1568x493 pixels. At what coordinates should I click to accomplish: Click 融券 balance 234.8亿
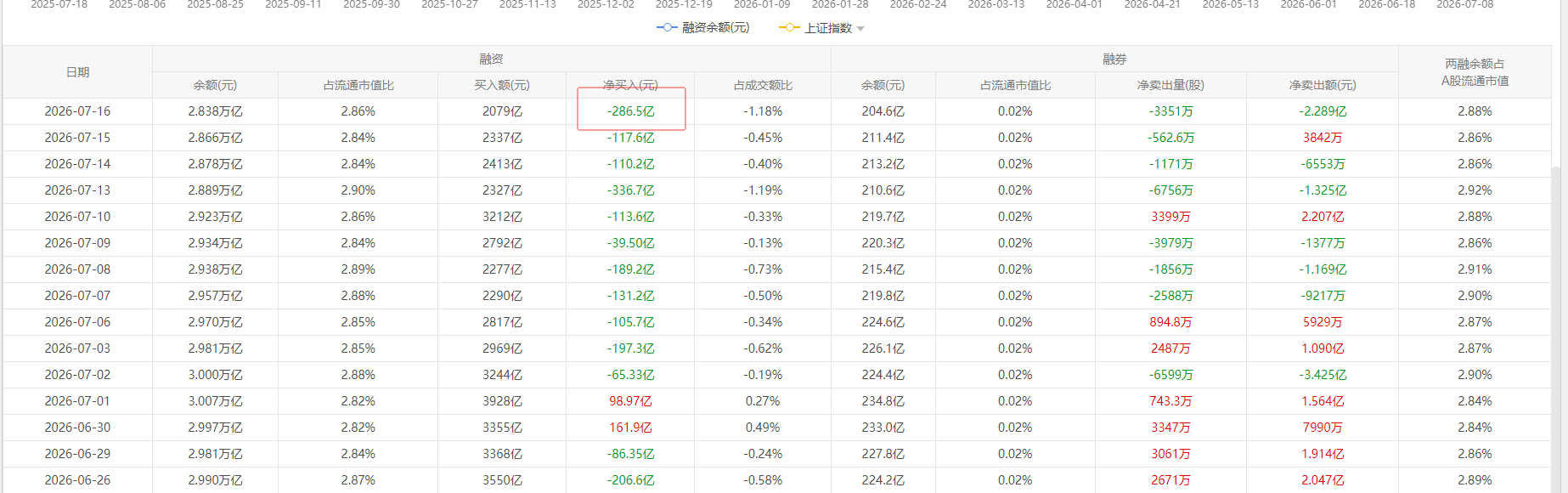coord(883,401)
